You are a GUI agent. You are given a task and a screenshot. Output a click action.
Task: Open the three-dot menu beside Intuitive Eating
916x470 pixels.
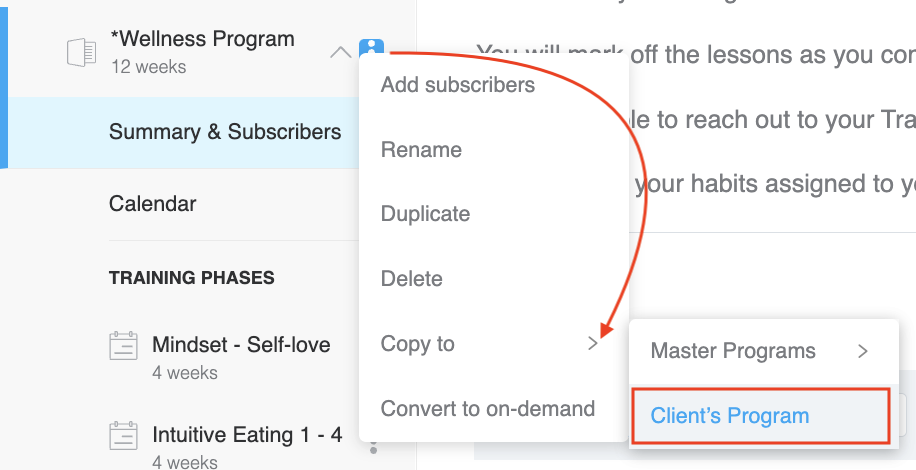click(x=374, y=448)
